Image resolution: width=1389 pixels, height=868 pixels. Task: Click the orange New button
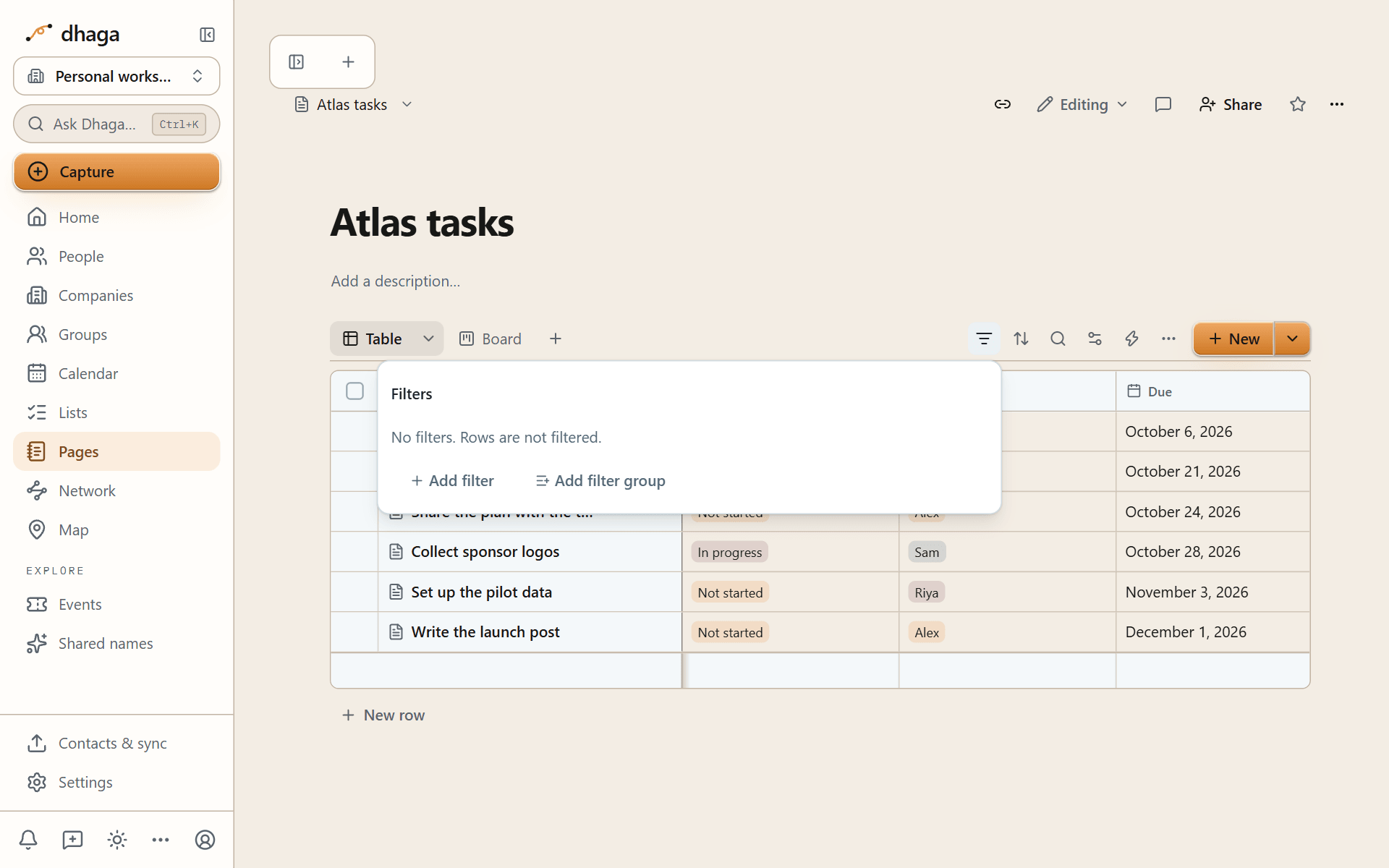tap(1233, 339)
